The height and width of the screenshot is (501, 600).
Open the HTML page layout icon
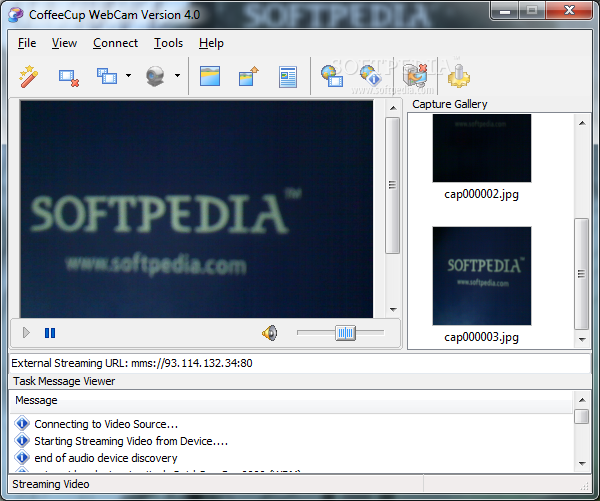click(x=288, y=77)
